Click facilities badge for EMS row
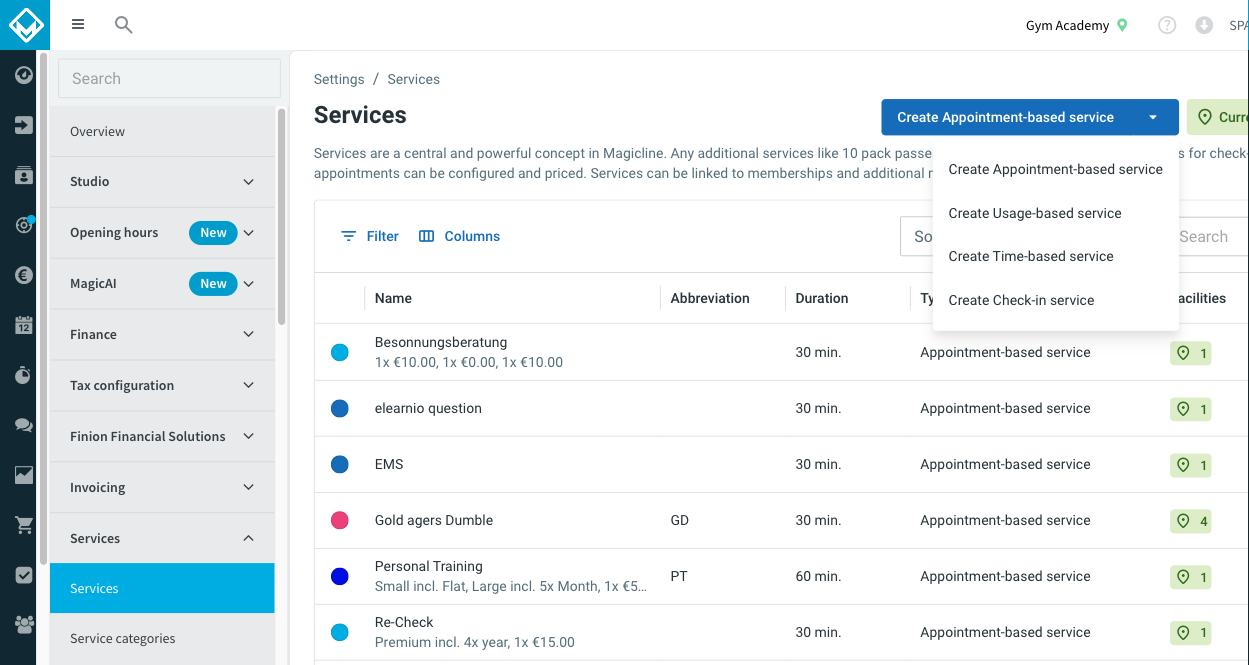This screenshot has height=665, width=1249. coord(1191,465)
